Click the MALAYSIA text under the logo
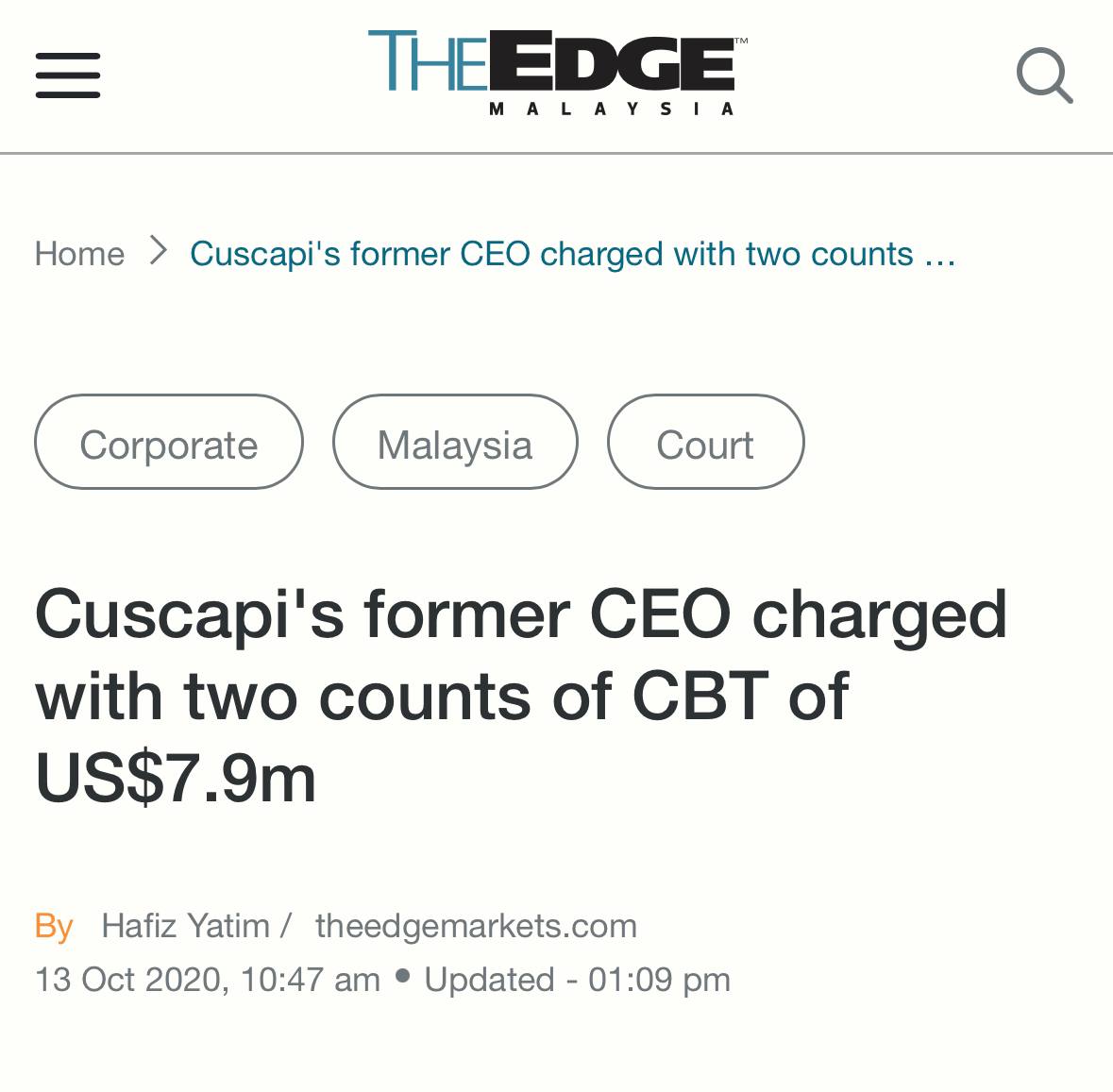 click(611, 109)
